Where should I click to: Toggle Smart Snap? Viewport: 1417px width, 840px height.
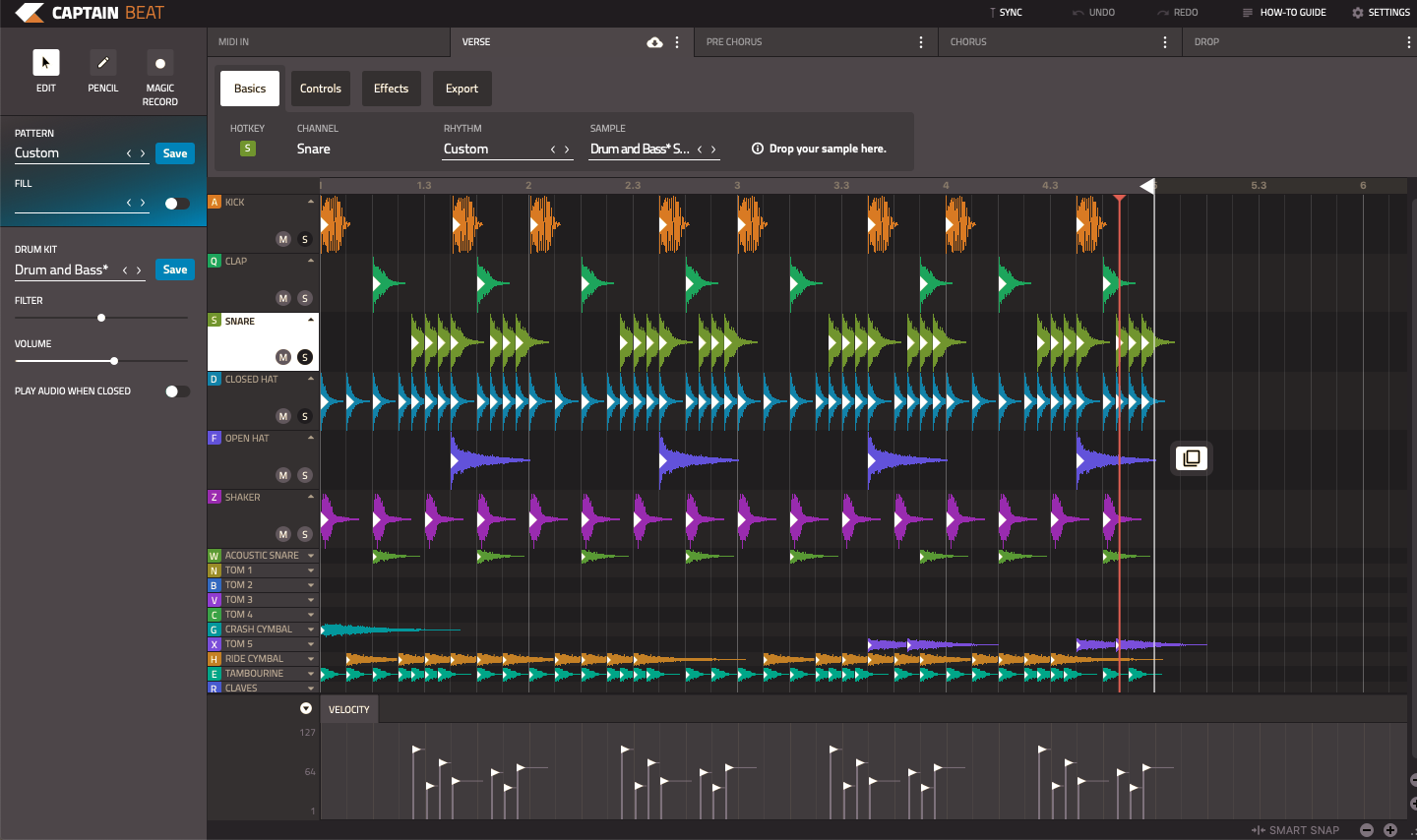click(1296, 830)
